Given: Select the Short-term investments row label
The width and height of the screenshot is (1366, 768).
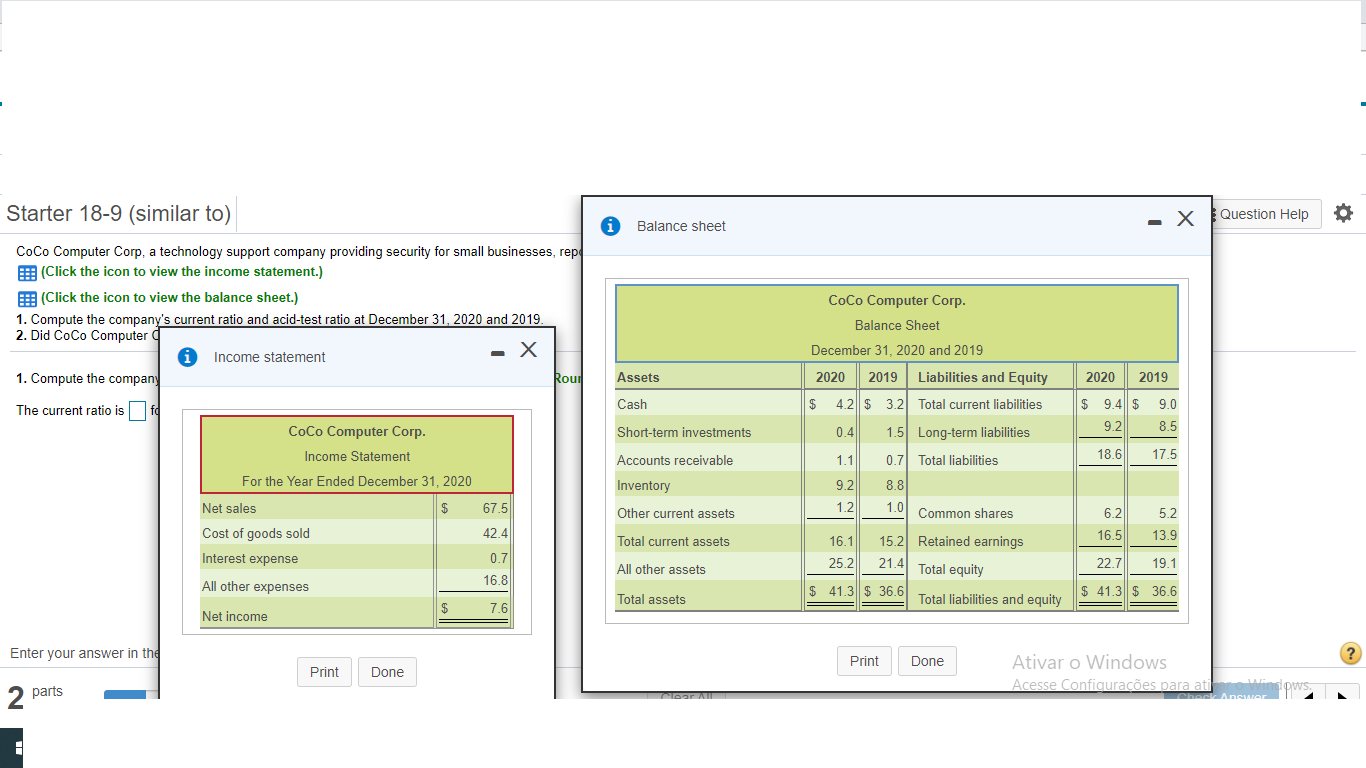Looking at the screenshot, I should (684, 432).
